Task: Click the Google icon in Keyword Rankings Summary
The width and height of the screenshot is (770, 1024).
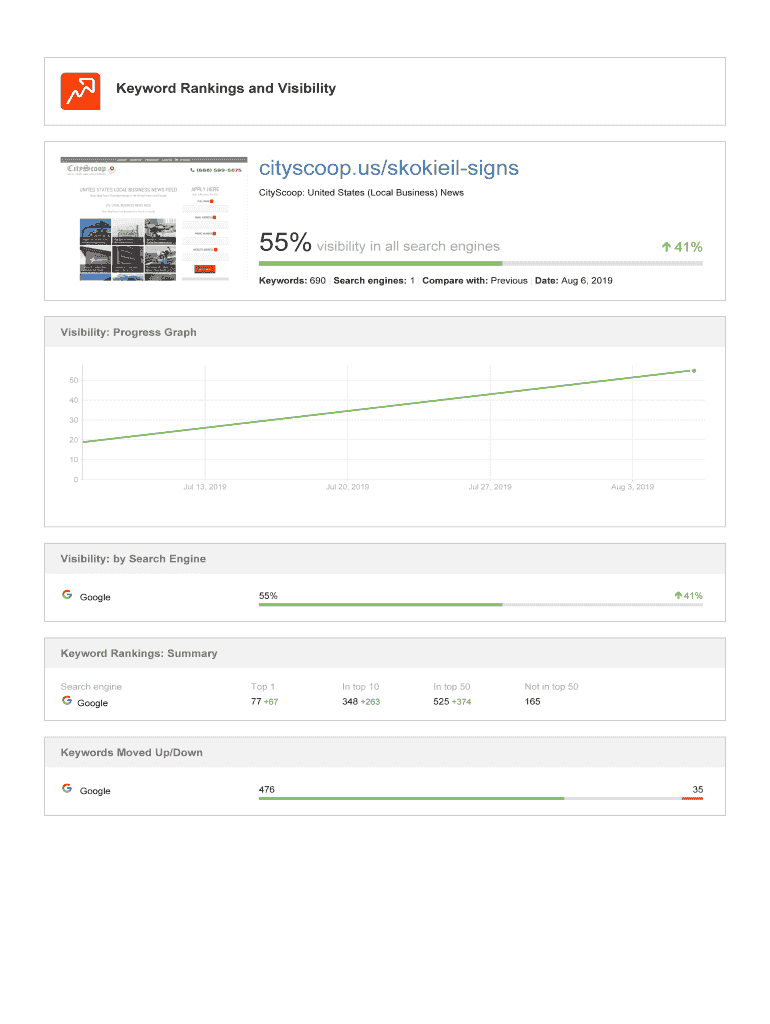Action: point(67,701)
